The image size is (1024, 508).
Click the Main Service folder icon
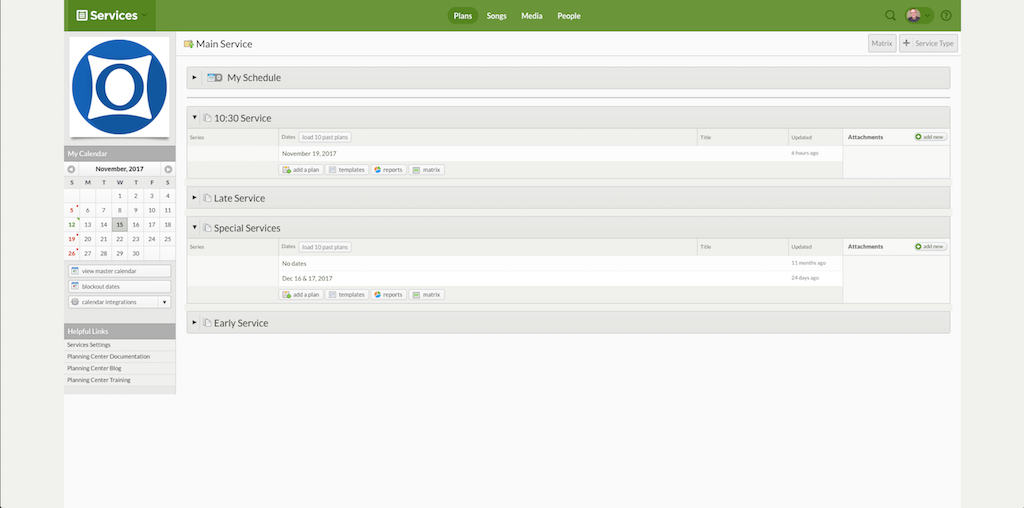[189, 44]
